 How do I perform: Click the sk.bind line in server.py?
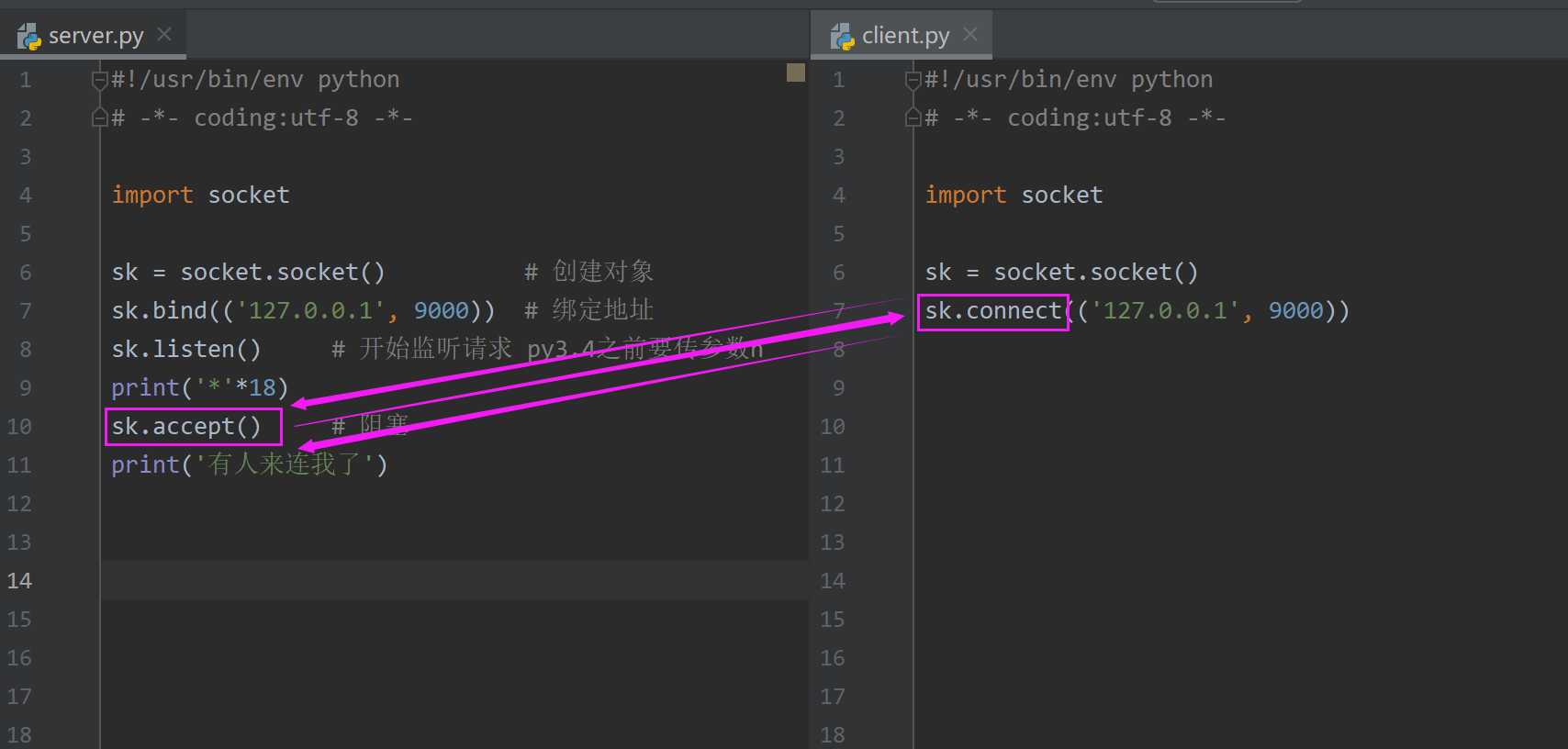(x=303, y=310)
